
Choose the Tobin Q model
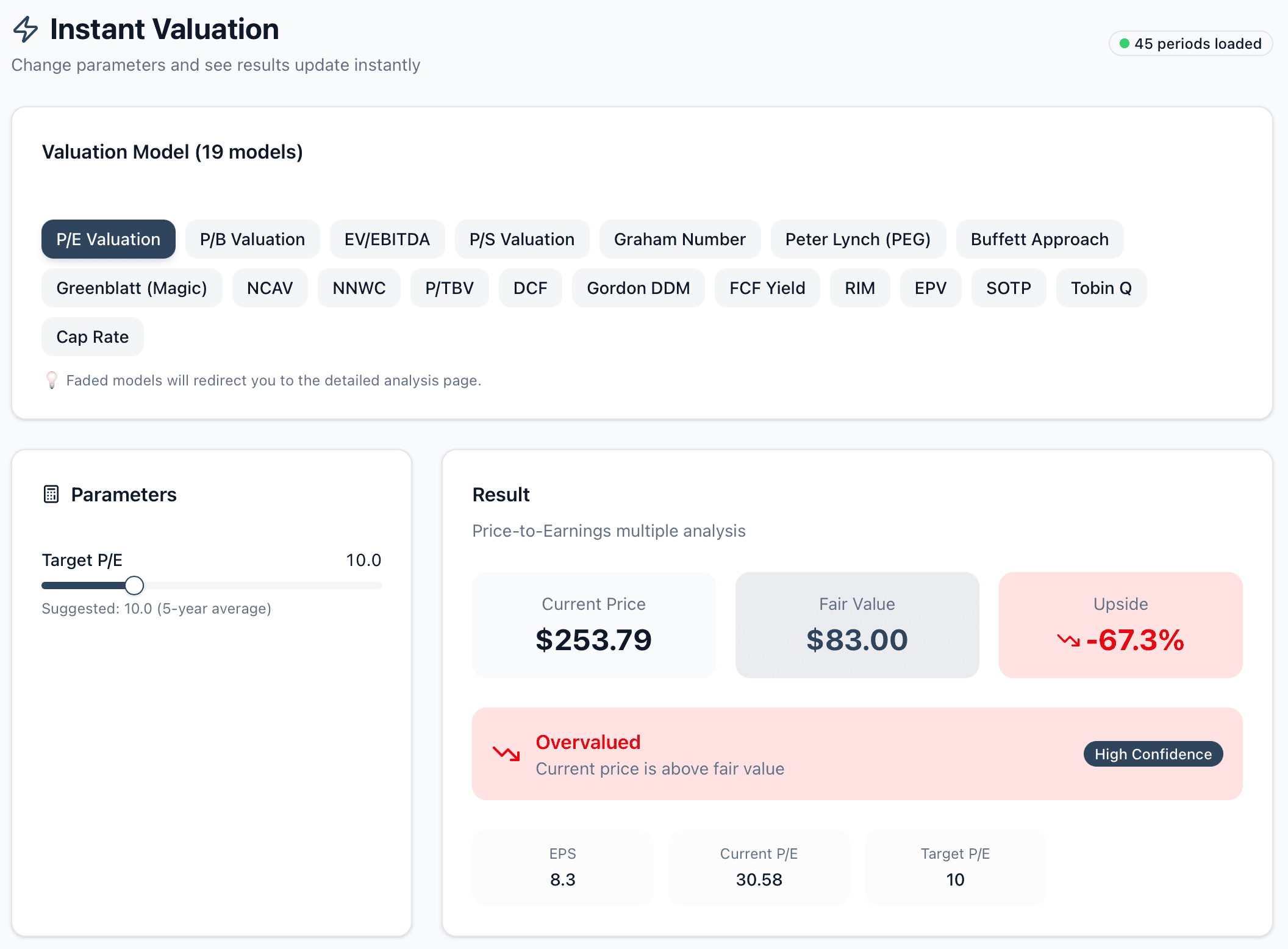coord(1101,288)
